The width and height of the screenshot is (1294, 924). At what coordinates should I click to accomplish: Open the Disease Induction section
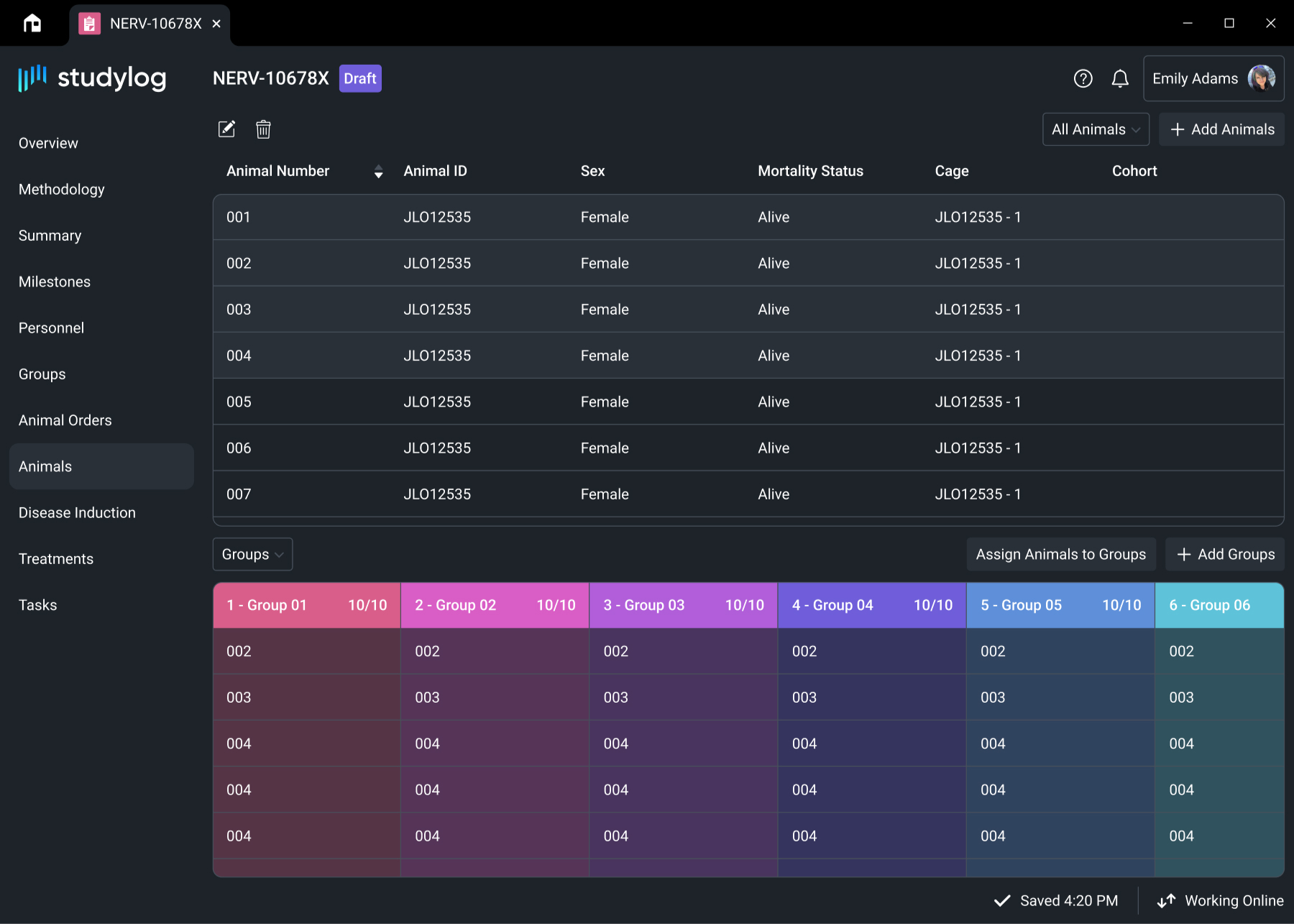[77, 512]
